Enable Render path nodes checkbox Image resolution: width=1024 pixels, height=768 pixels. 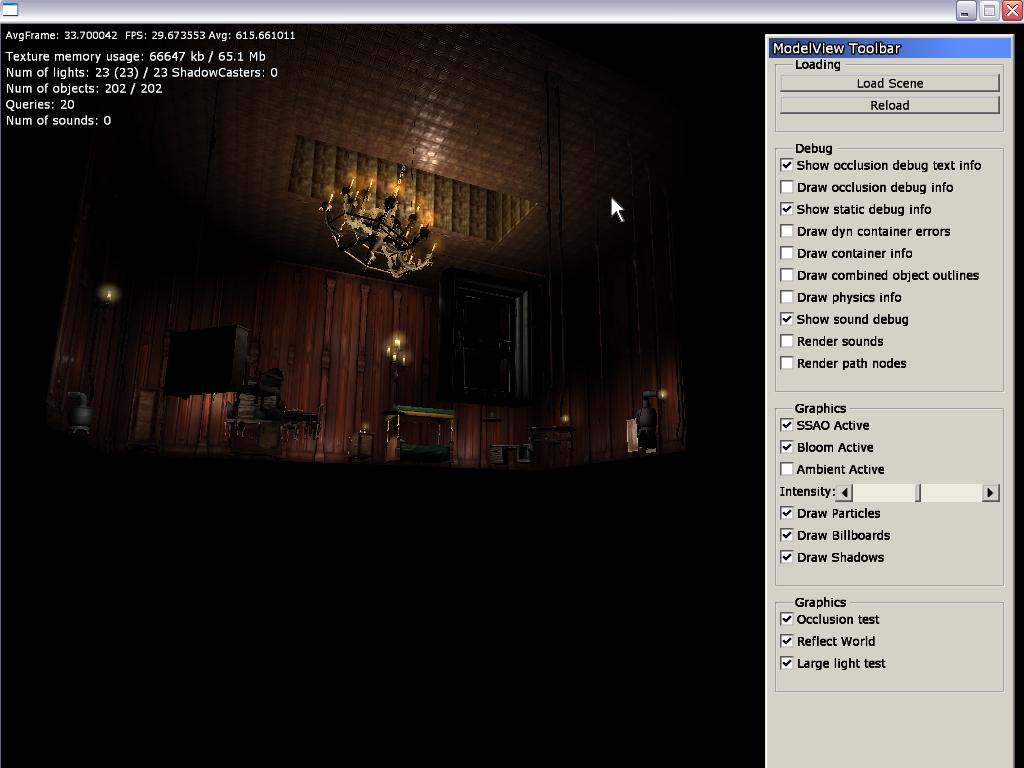(787, 363)
